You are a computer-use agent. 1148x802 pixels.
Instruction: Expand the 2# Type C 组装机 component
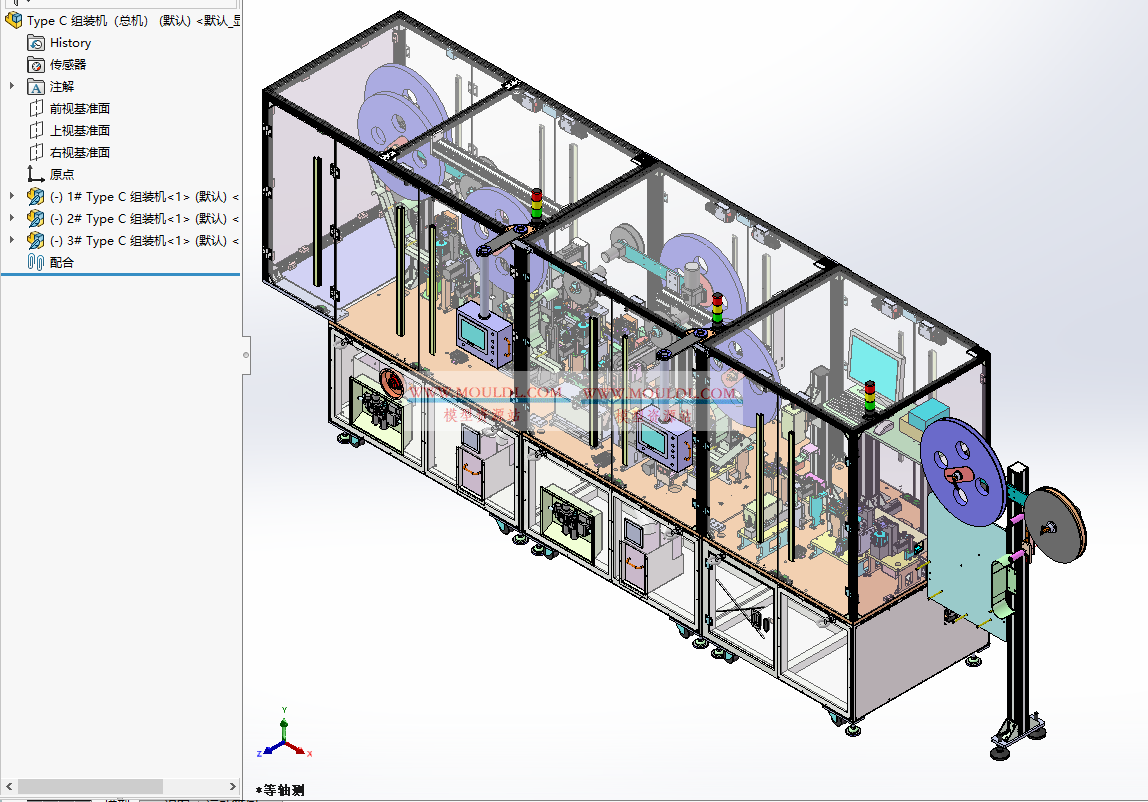click(x=13, y=218)
